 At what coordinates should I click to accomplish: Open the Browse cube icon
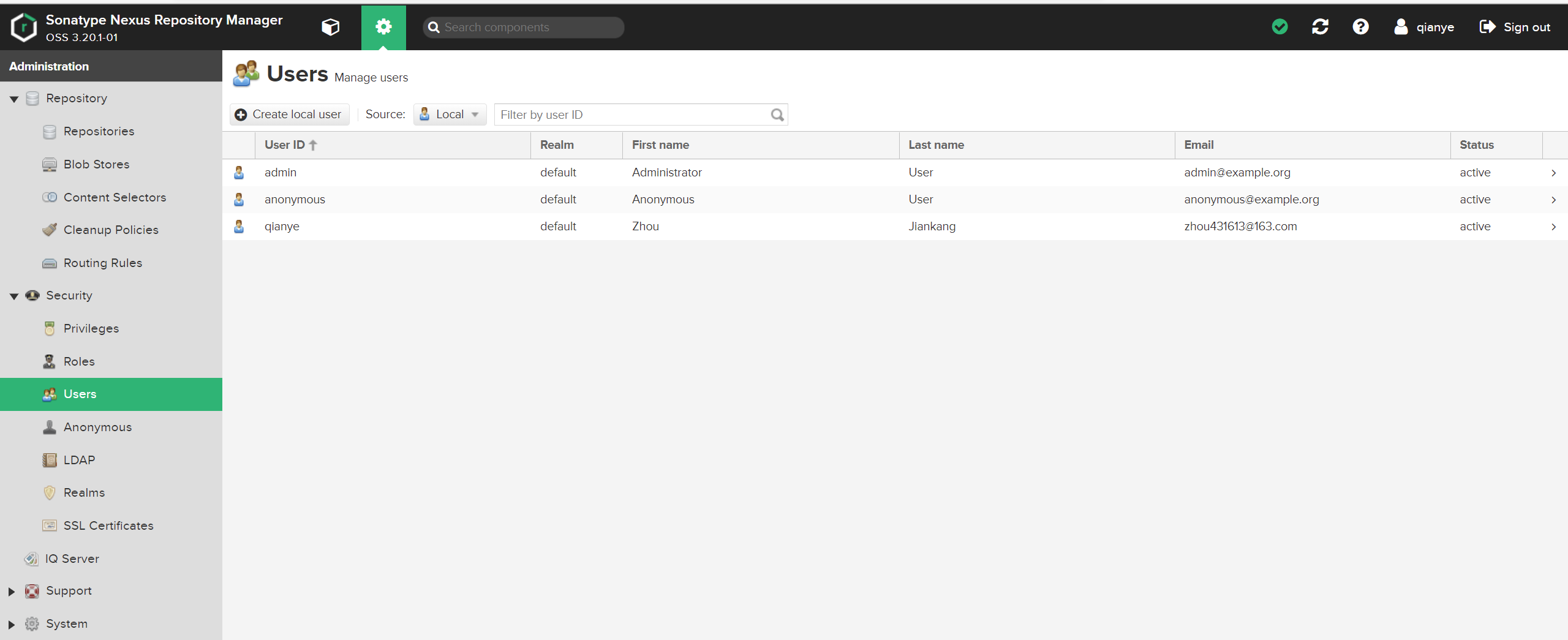pyautogui.click(x=331, y=27)
